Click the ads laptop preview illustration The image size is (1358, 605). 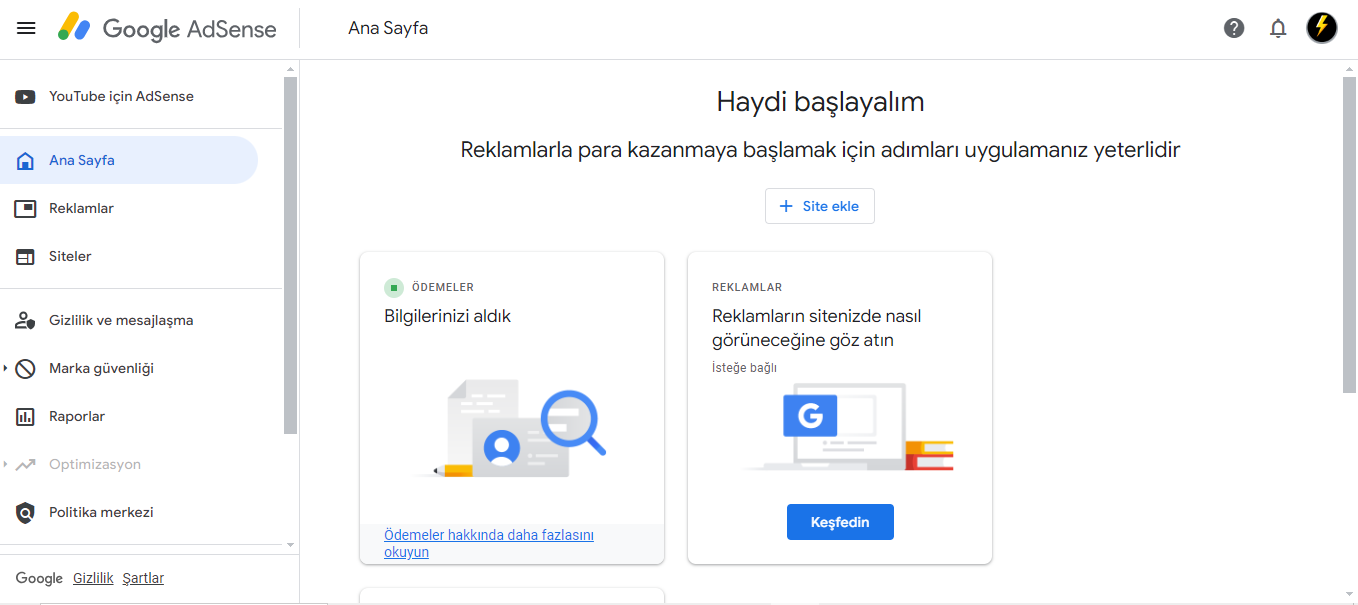pos(848,427)
